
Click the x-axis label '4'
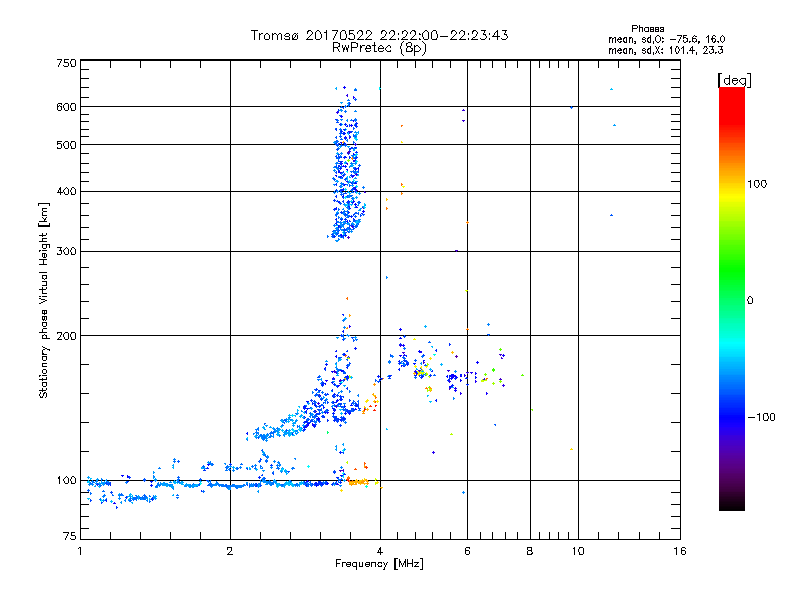pos(380,551)
